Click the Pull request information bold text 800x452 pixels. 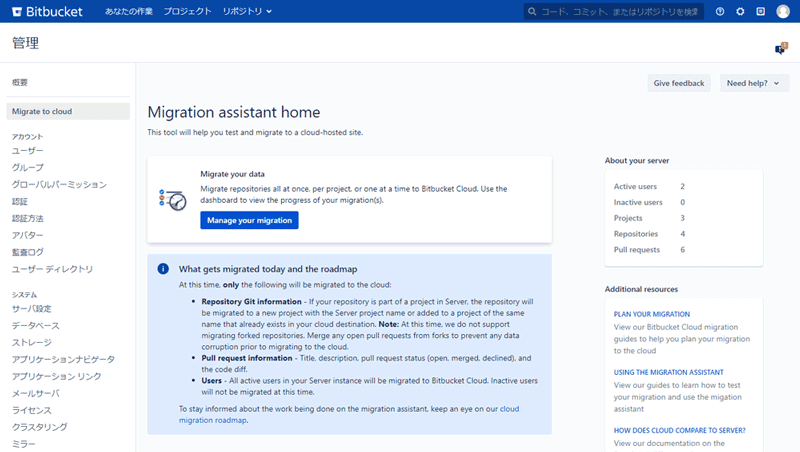click(247, 358)
